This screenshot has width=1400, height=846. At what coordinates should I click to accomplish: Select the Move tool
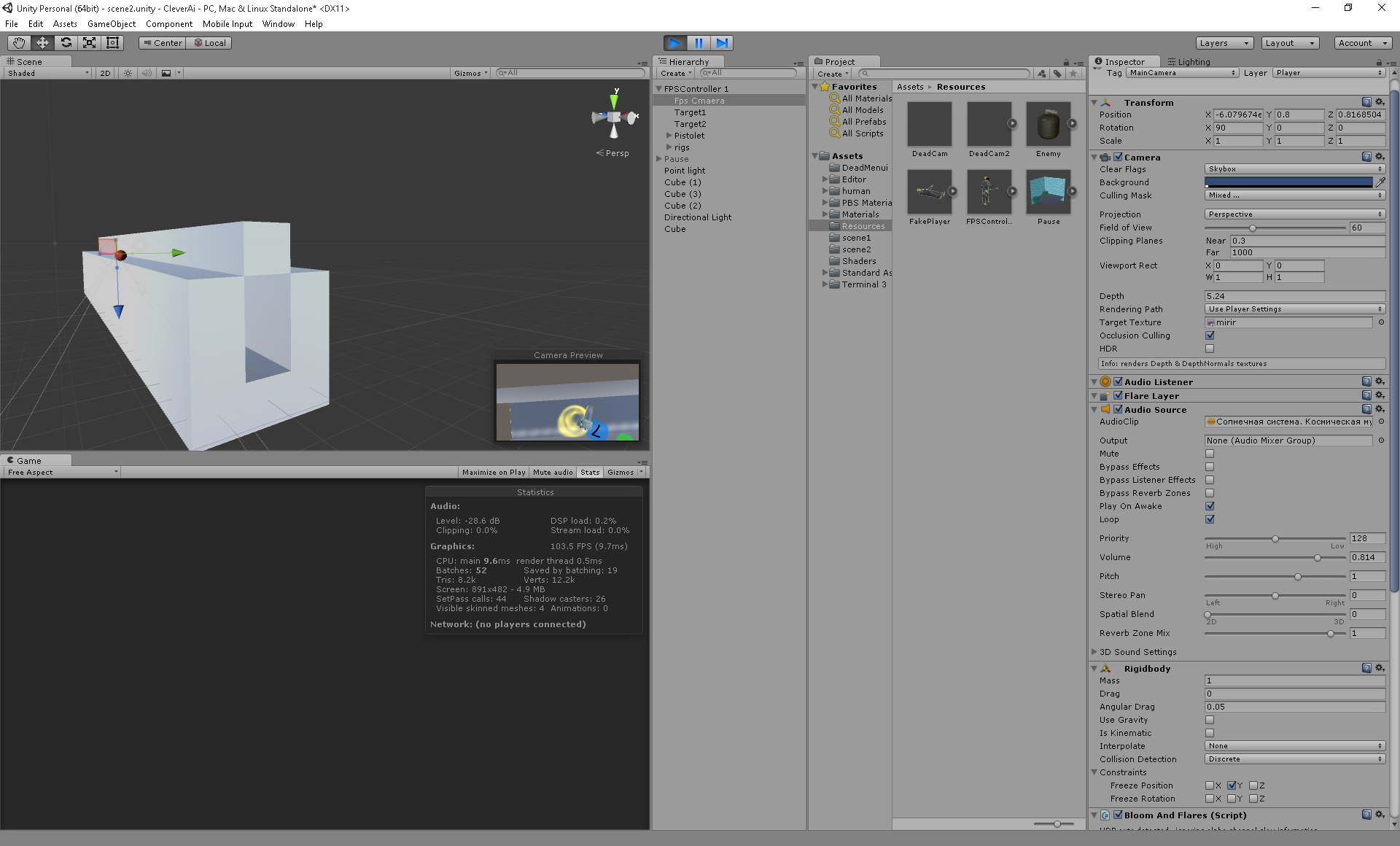click(42, 43)
